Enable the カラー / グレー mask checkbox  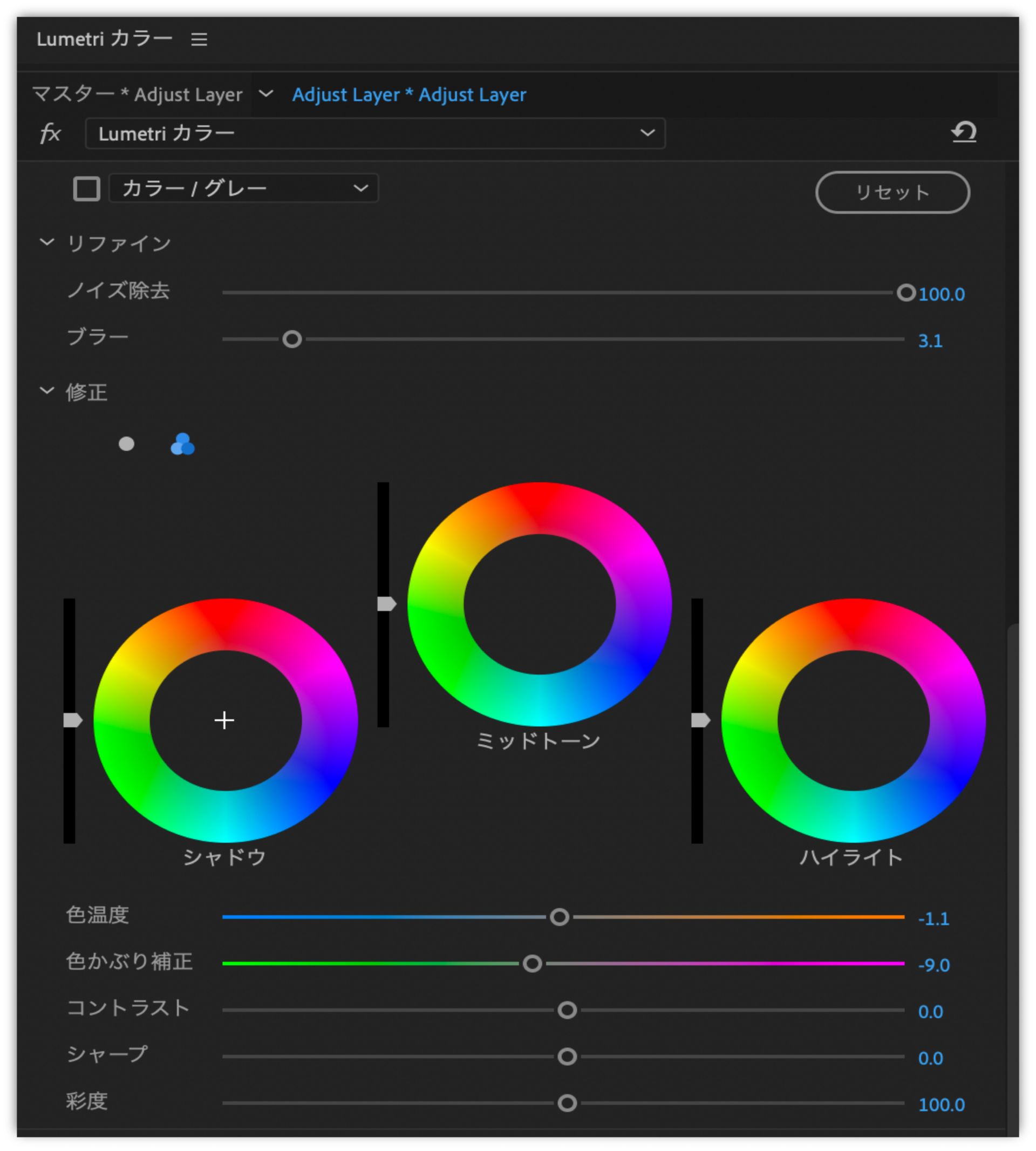(x=86, y=188)
